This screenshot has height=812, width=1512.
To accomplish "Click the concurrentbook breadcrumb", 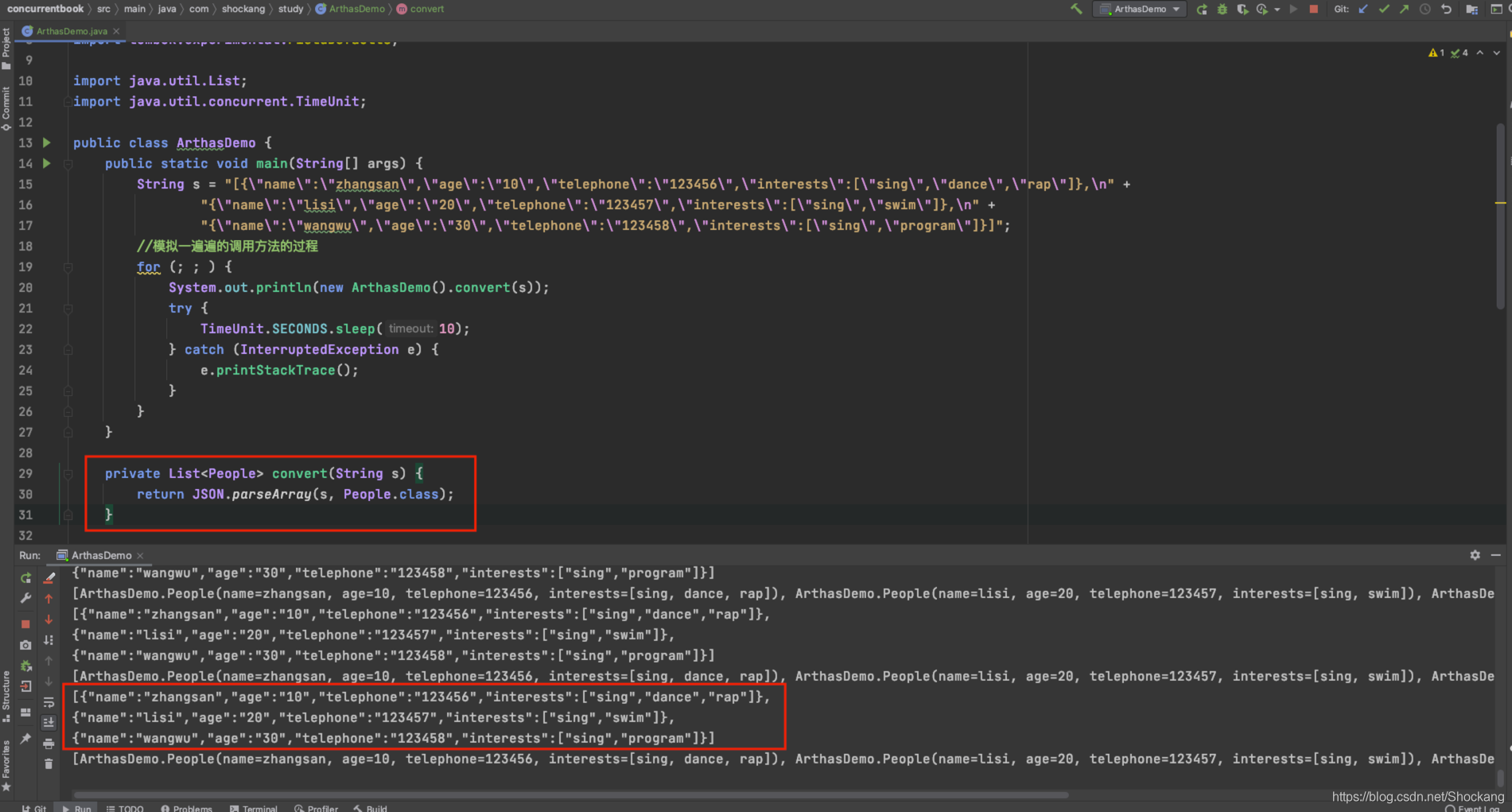I will pyautogui.click(x=45, y=9).
